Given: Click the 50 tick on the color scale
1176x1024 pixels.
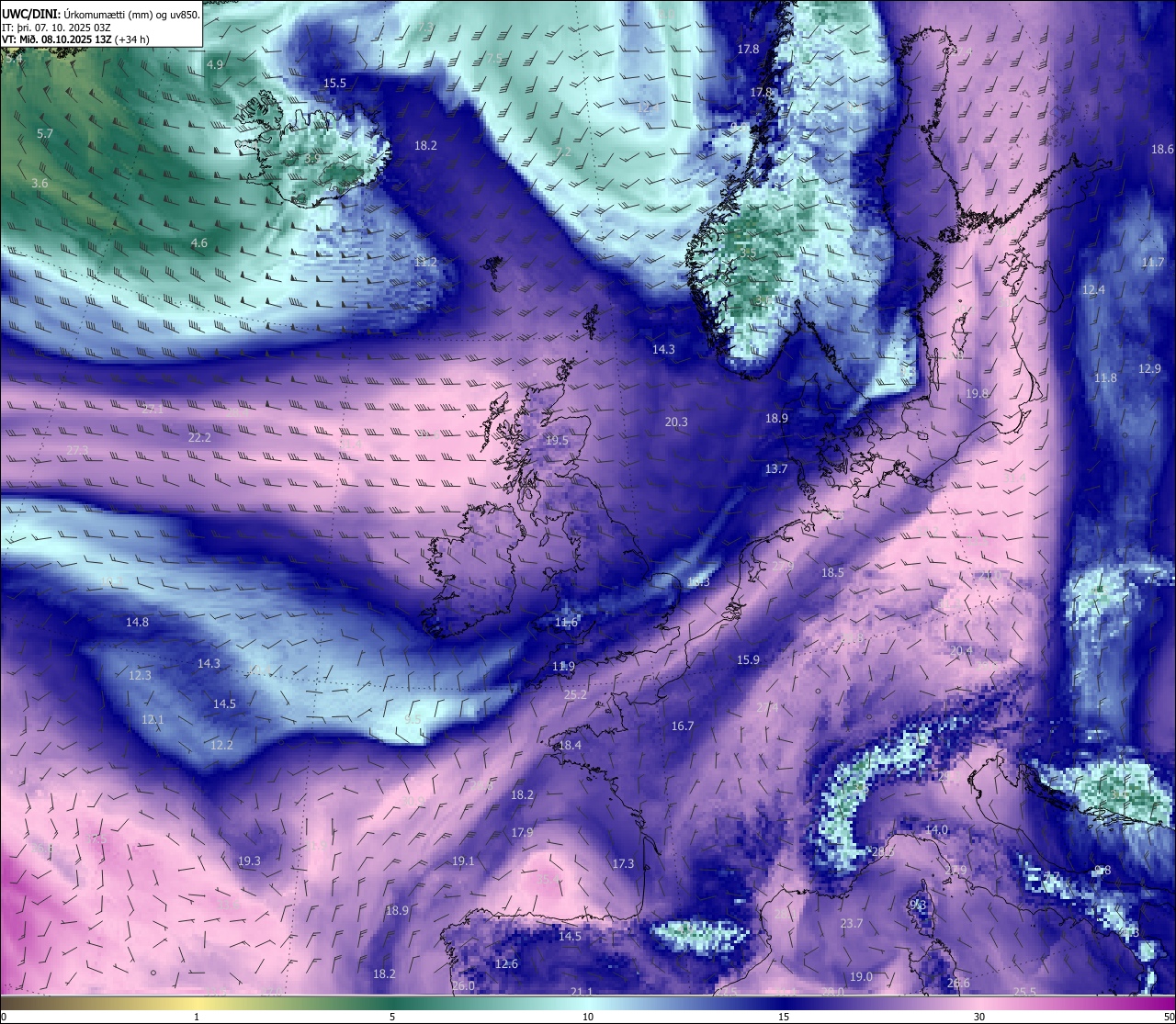Looking at the screenshot, I should (1169, 1017).
